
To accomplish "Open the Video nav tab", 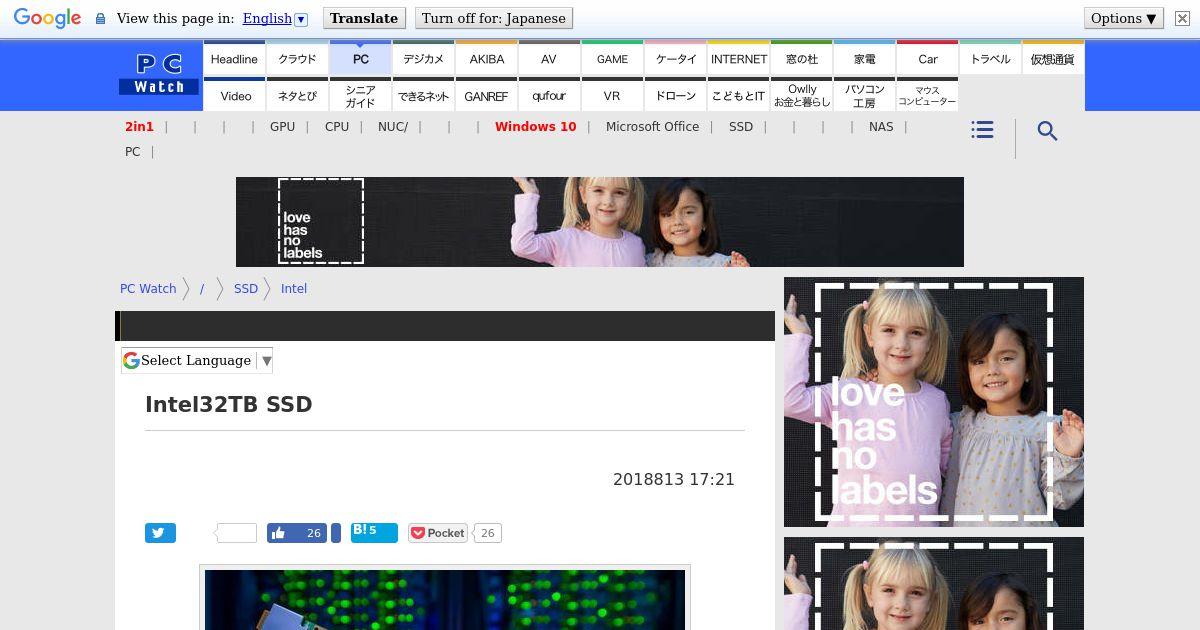I will 236,95.
